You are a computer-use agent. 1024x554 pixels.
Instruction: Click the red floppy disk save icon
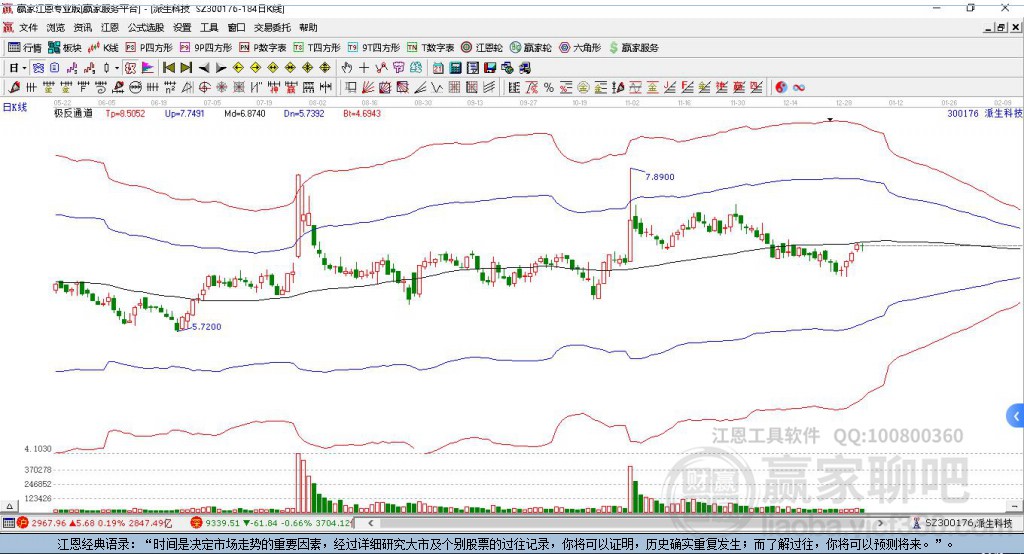pos(490,68)
